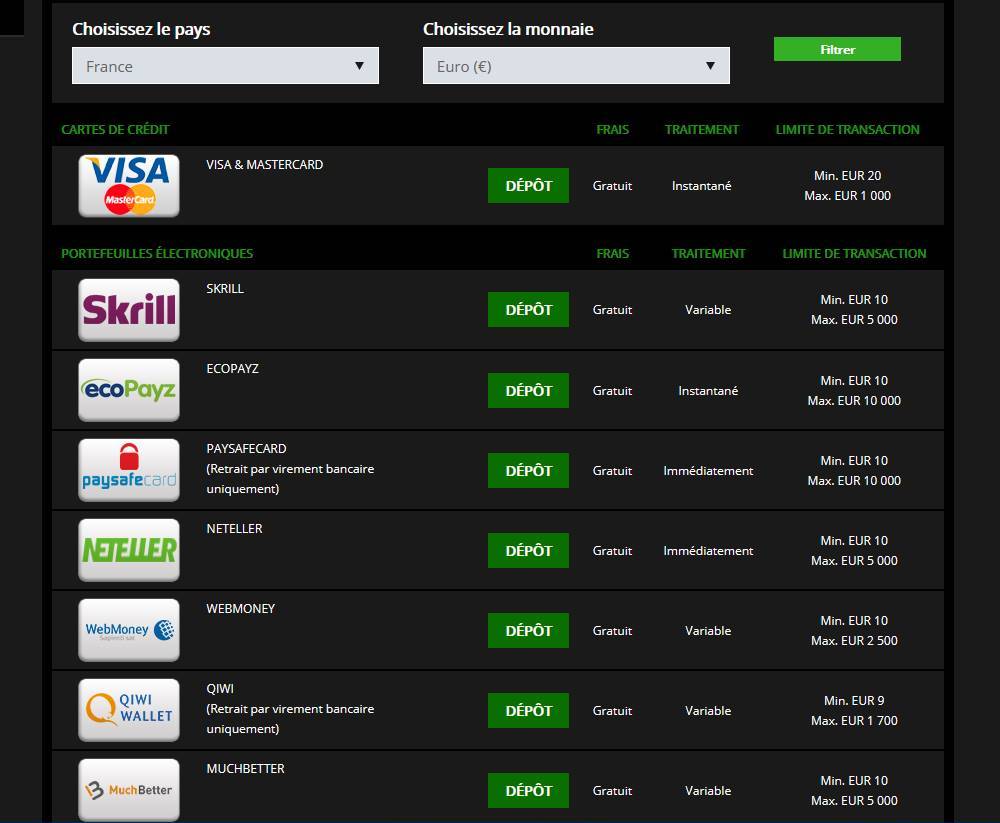The width and height of the screenshot is (1000, 823).
Task: Click the WebMoney limit Max. EUR 2 500
Action: click(x=855, y=641)
